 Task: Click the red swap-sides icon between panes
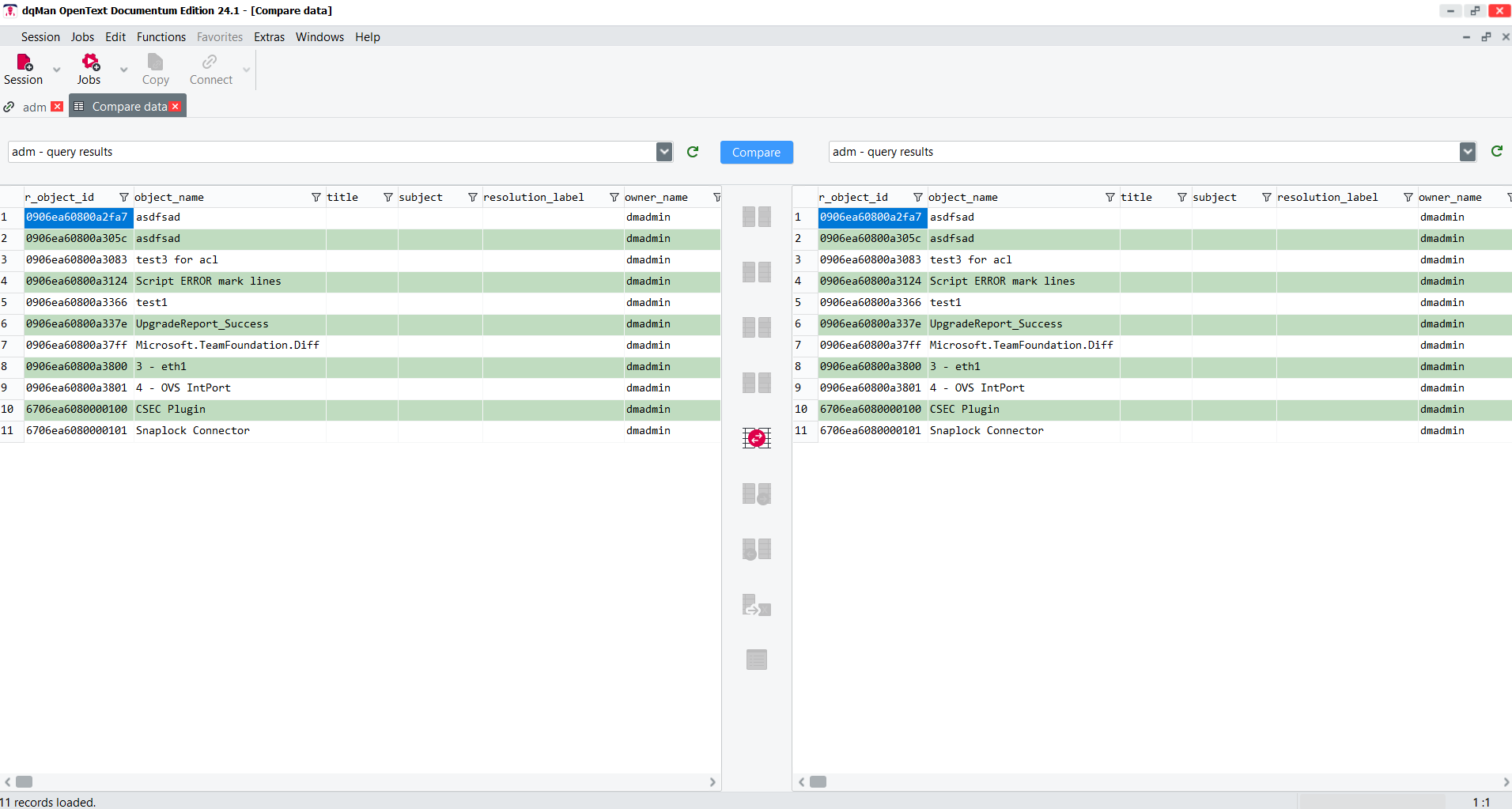[x=757, y=438]
